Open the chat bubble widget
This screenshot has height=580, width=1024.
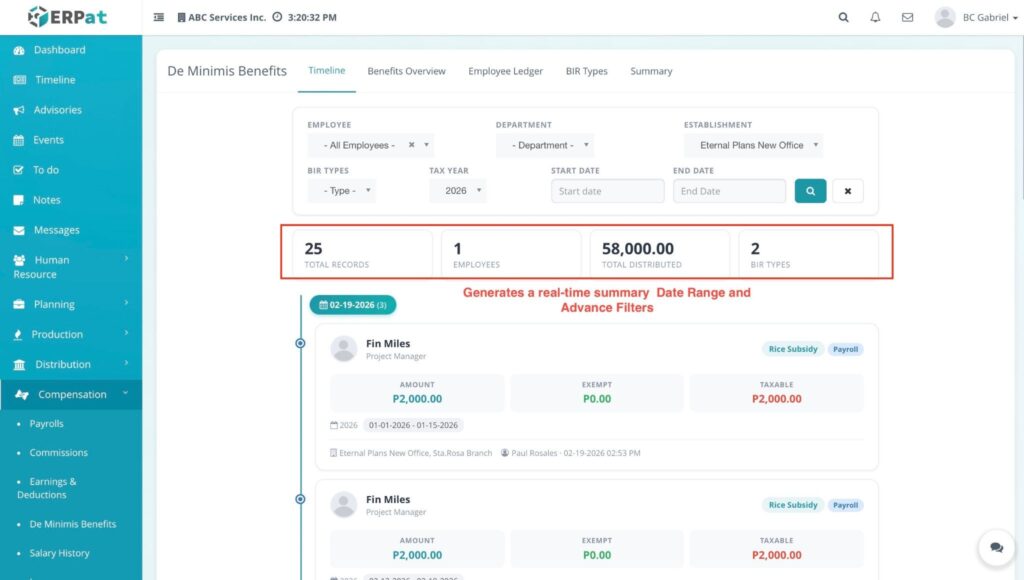[996, 547]
